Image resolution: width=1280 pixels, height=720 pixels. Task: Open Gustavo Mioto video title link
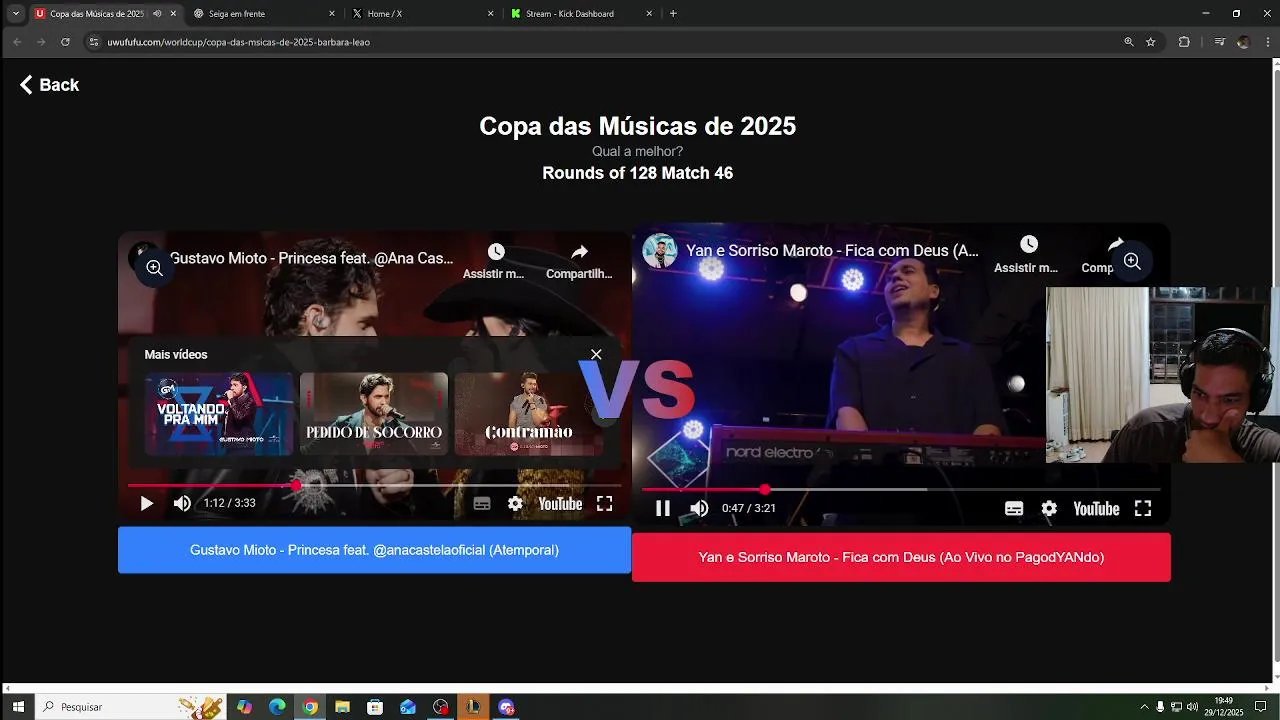(x=311, y=258)
